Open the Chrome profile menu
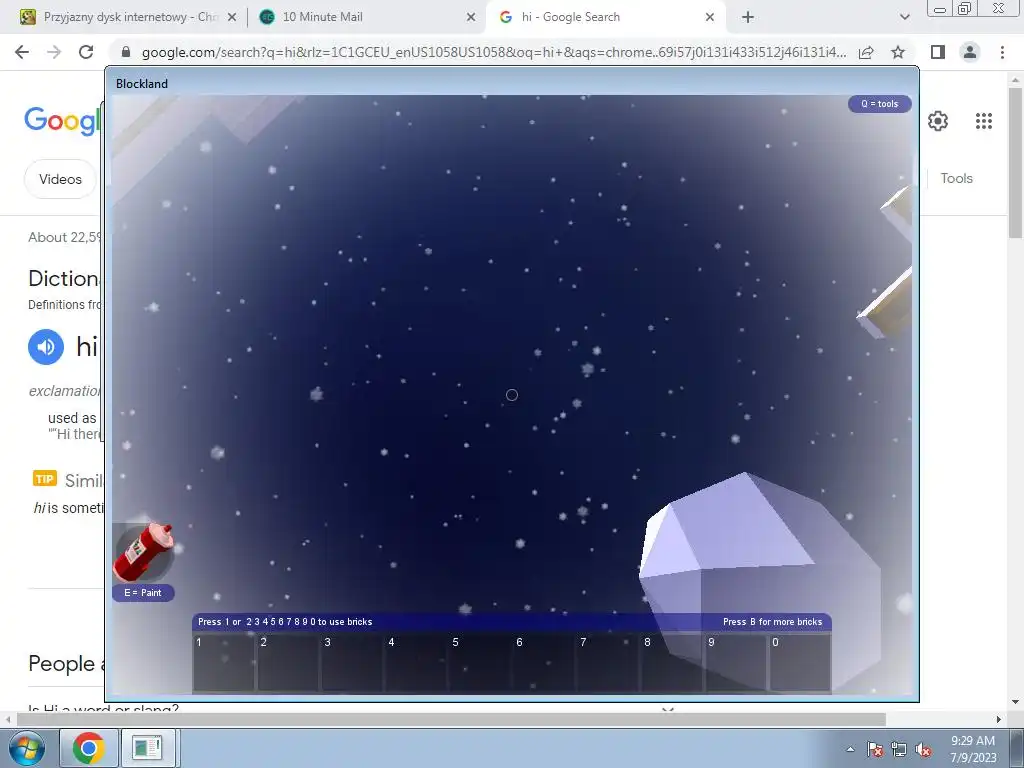Image resolution: width=1024 pixels, height=768 pixels. tap(970, 52)
